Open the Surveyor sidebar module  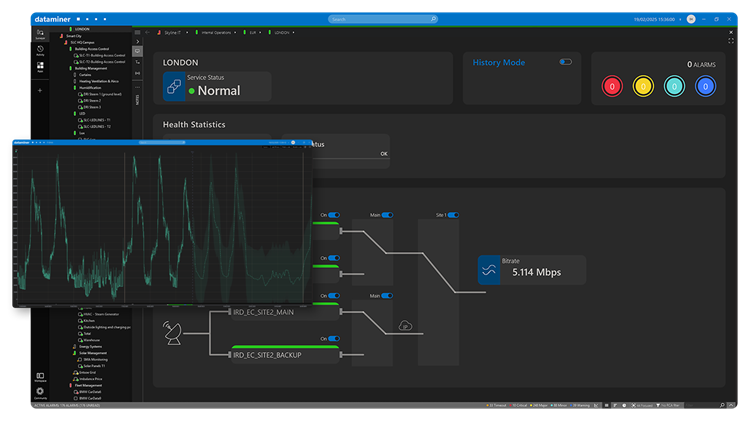(40, 34)
